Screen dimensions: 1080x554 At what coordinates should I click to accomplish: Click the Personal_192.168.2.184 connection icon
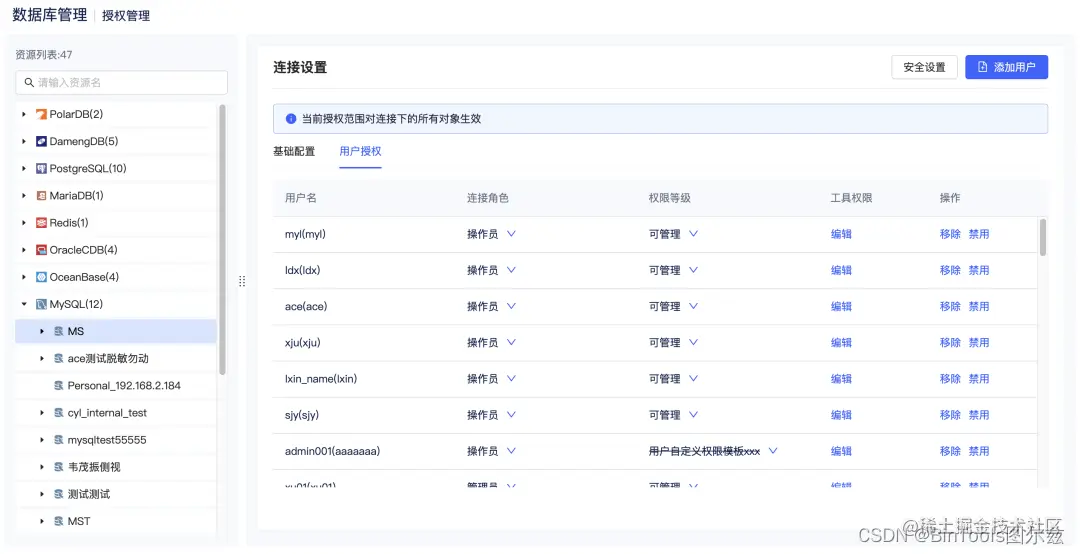(x=59, y=386)
